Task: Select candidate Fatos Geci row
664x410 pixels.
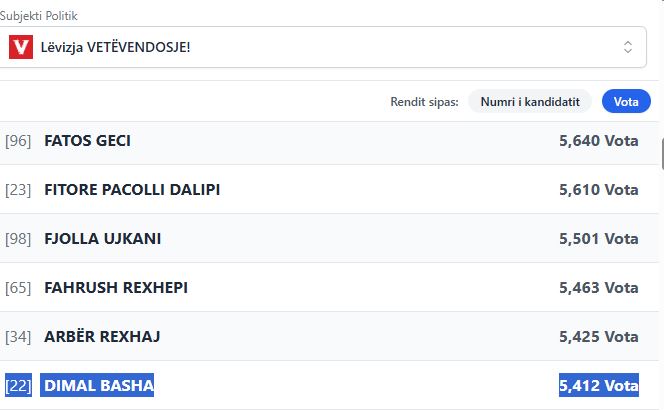Action: coord(322,141)
